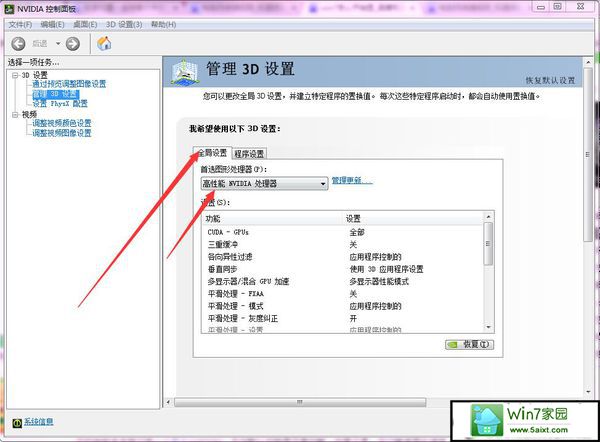Screen dimensions: 600x442
Task: Click the horizontal scrollbar left arrow
Action: pyautogui.click(x=168, y=402)
